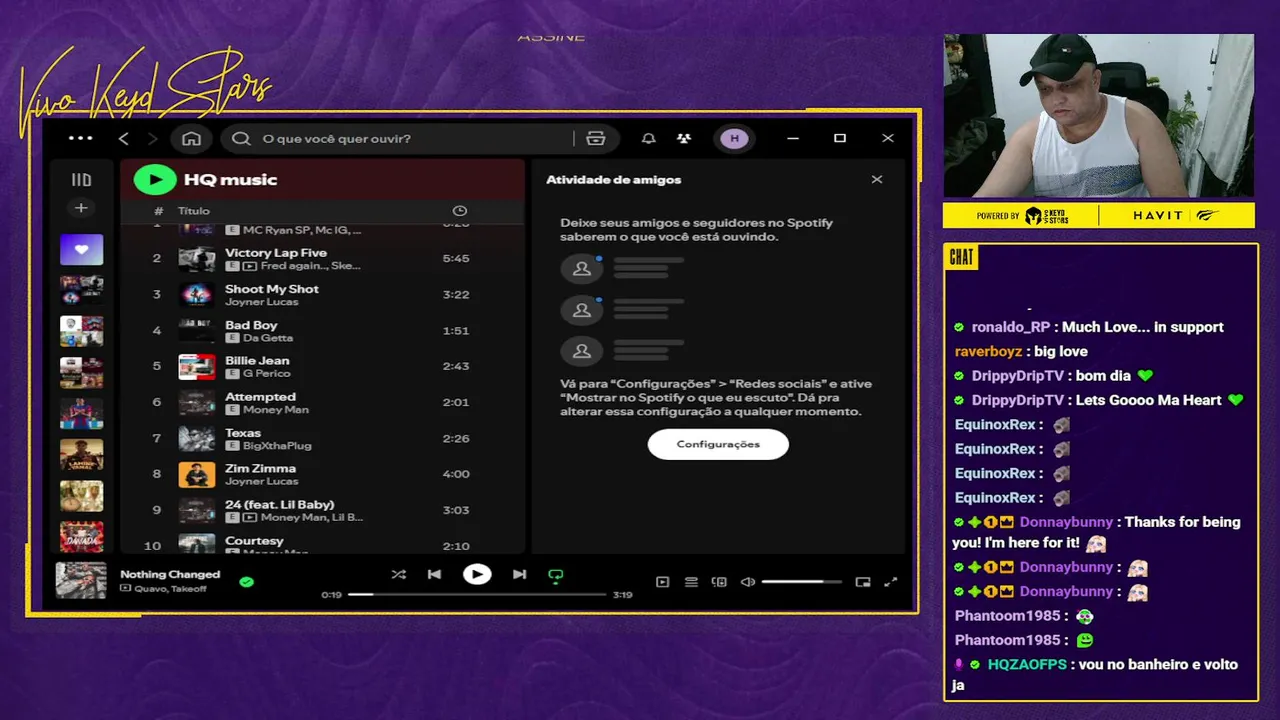The height and width of the screenshot is (720, 1280).
Task: Open artist Da Getta link
Action: click(x=268, y=338)
